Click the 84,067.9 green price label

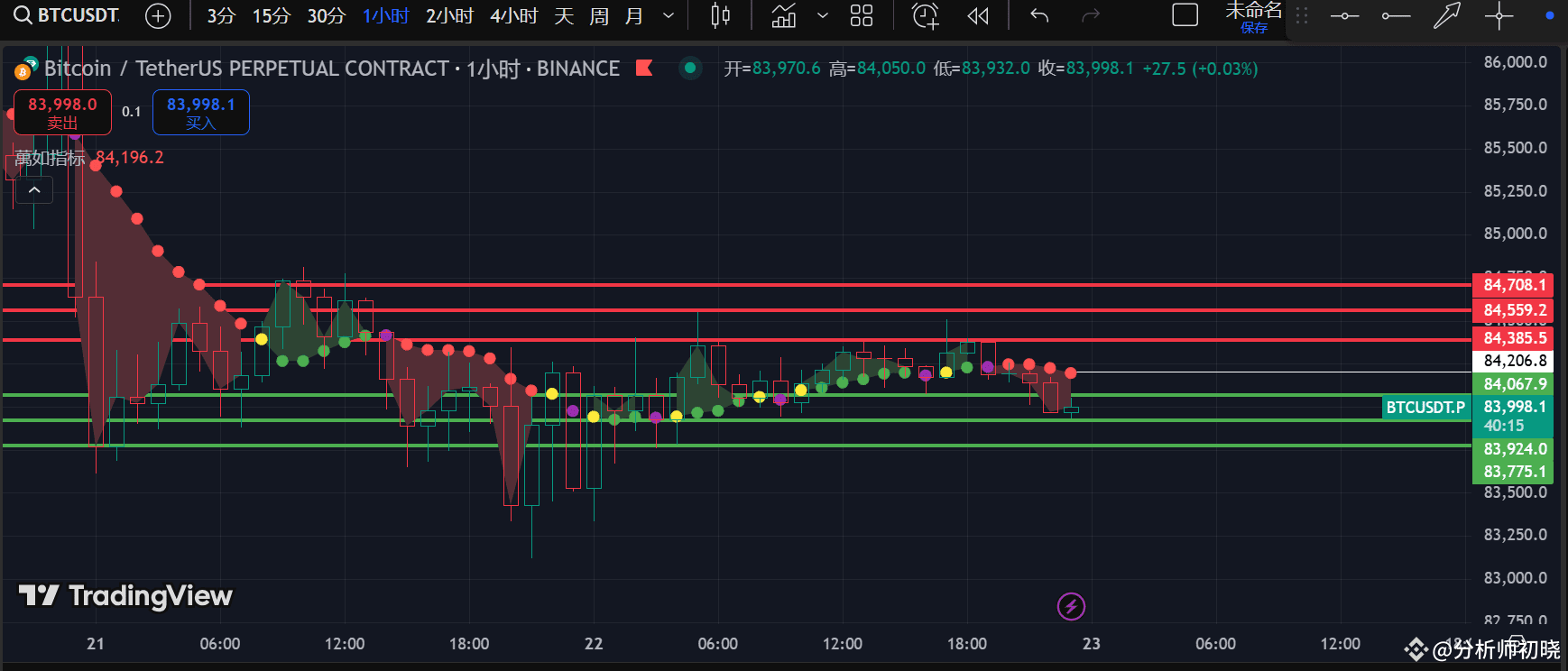[x=1513, y=384]
